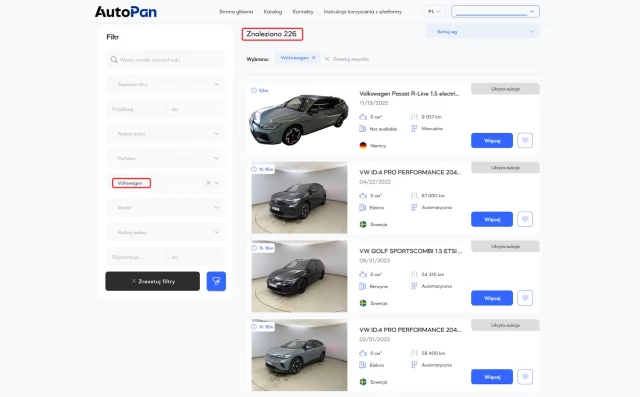This screenshot has height=397, width=640.
Task: Click title VW GOLF SPORTSCOMBI 1.5 ETSI
Action: (x=411, y=251)
